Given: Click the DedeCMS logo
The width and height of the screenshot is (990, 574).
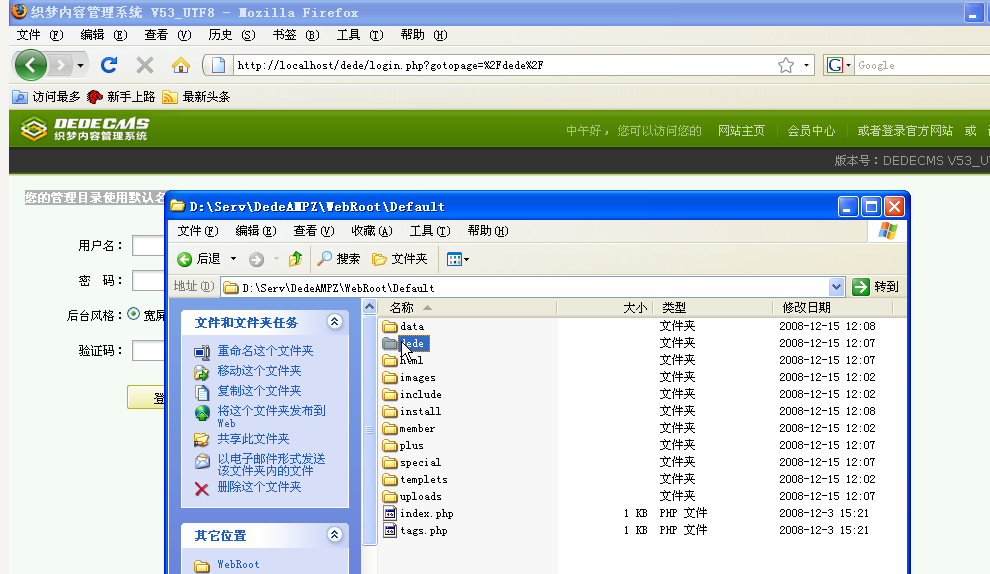Looking at the screenshot, I should [x=85, y=129].
